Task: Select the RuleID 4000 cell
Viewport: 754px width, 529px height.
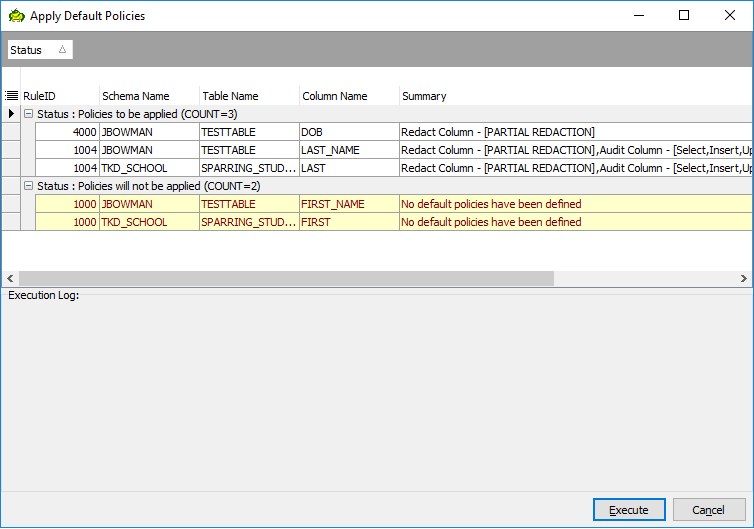Action: pos(67,132)
